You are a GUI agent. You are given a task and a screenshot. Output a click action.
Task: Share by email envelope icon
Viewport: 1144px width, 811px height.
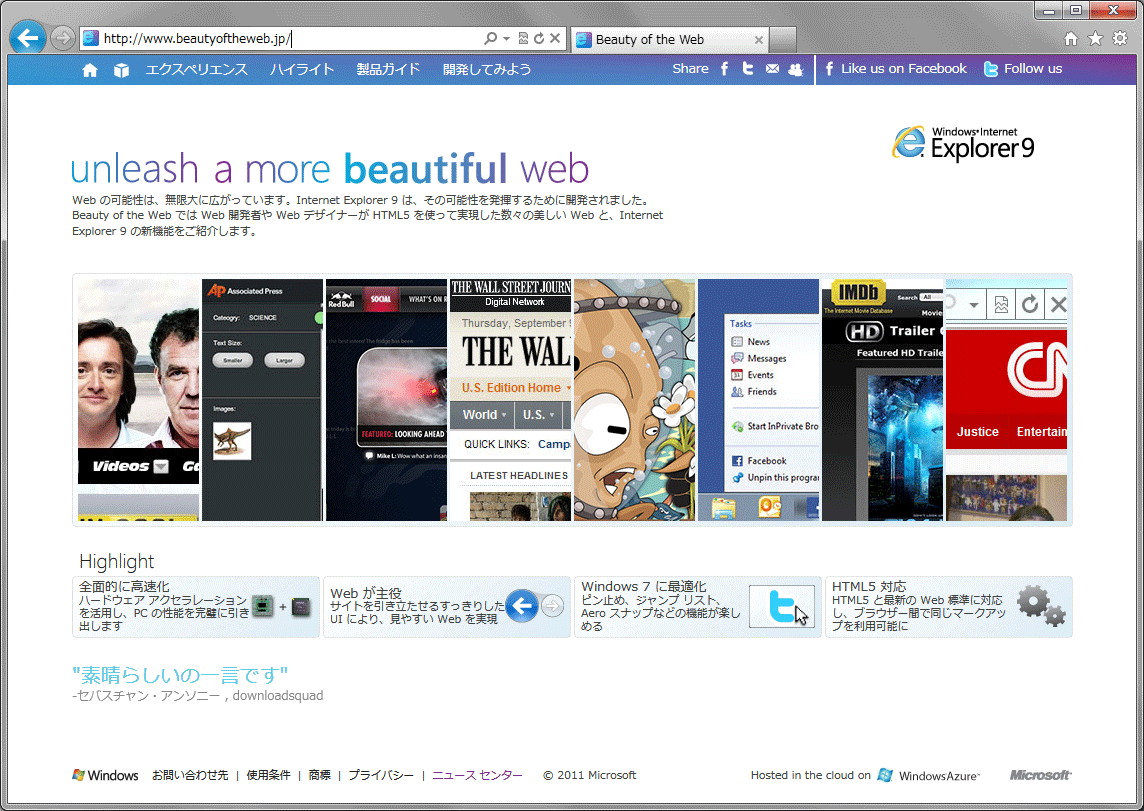coord(772,69)
